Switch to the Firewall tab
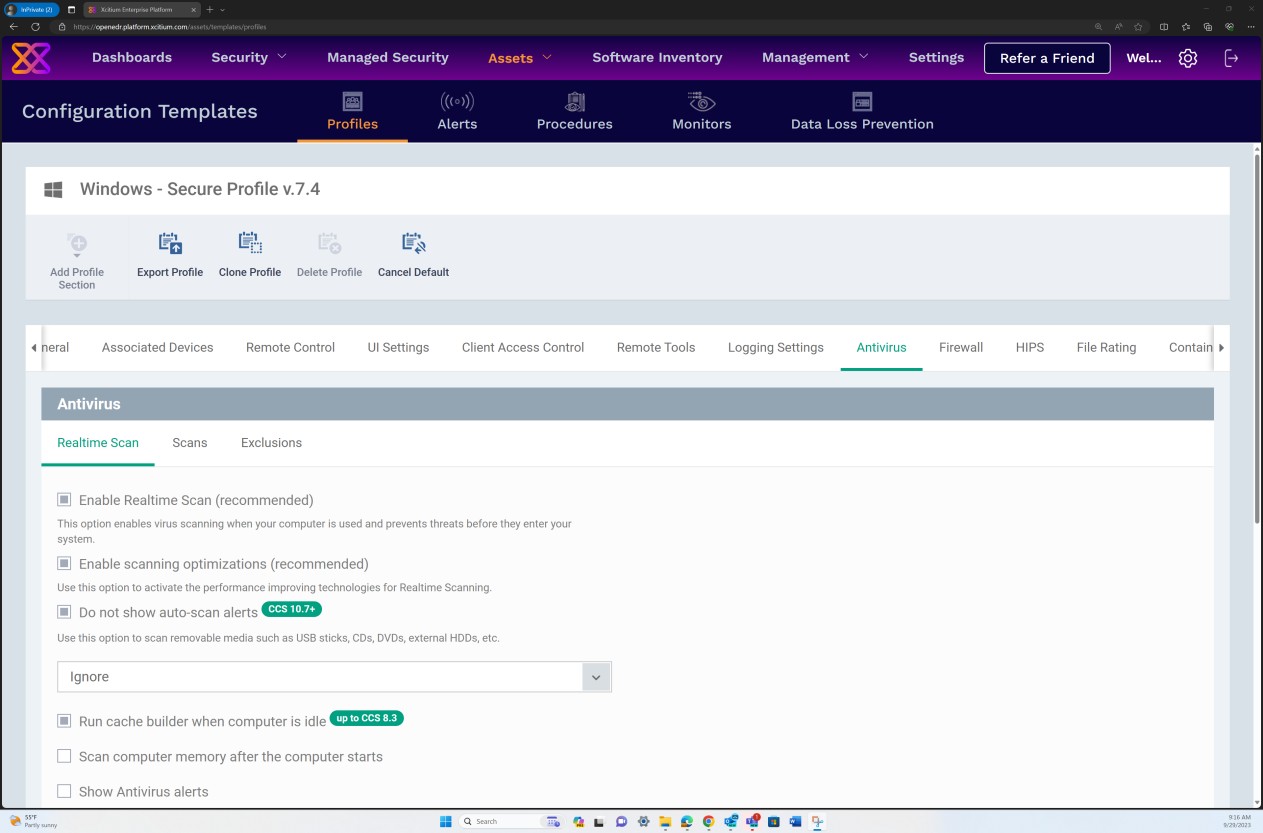 tap(960, 347)
